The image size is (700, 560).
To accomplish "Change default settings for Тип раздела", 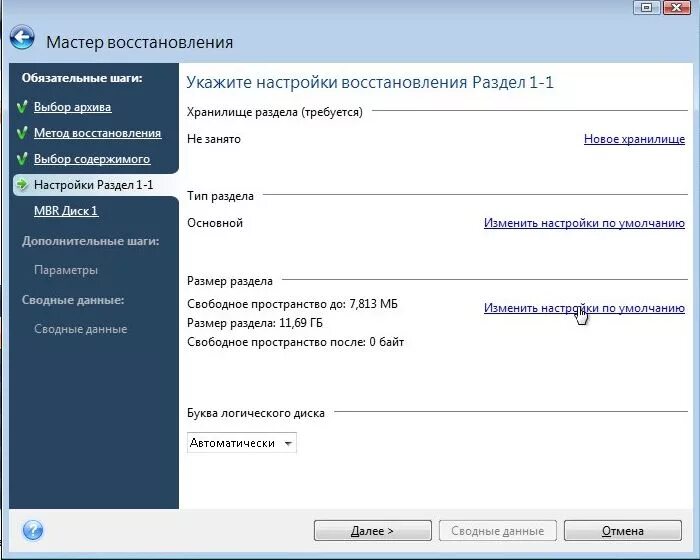I will point(584,223).
